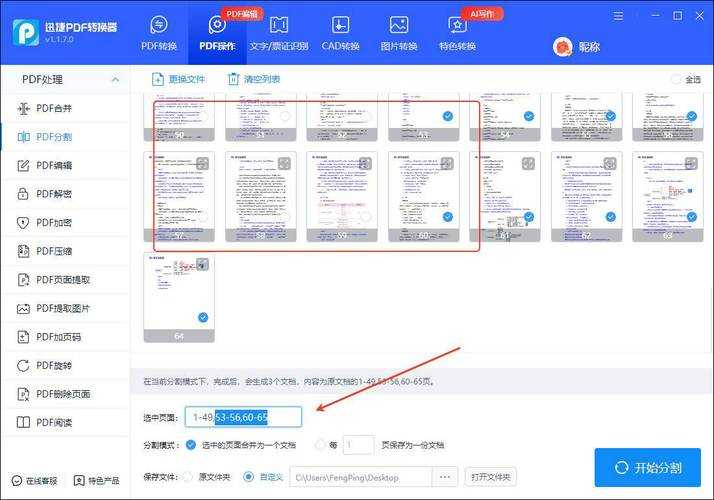This screenshot has height=500, width=714.
Task: Check the page 51 selection circle
Action: [x=285, y=116]
